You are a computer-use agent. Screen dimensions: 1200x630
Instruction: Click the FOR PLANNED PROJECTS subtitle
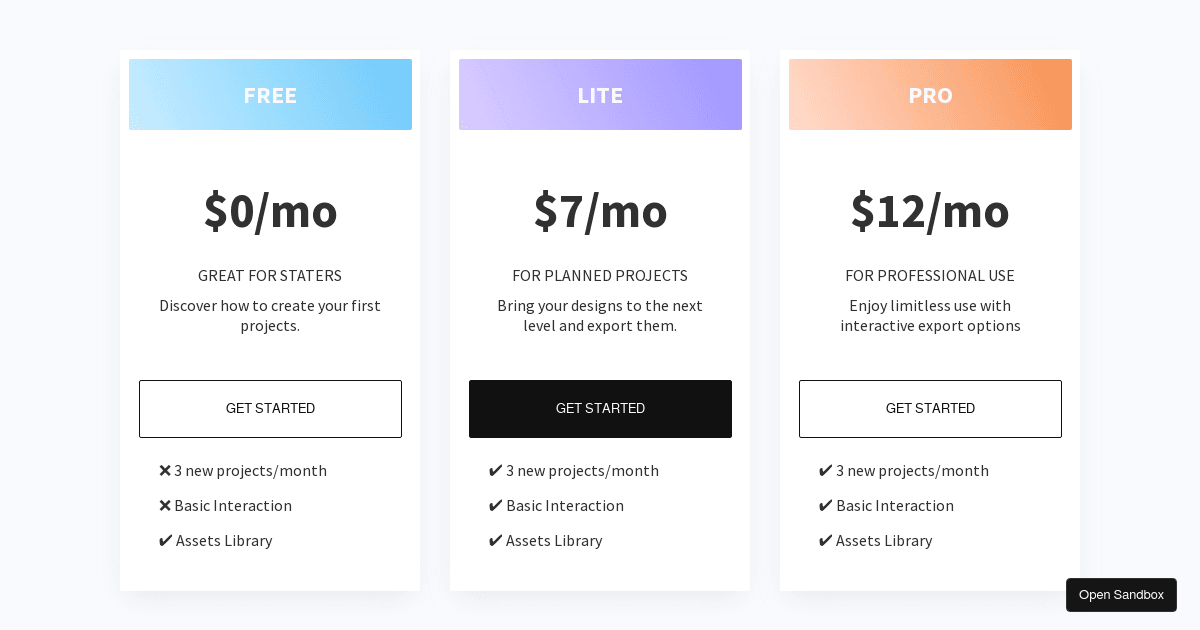coord(600,275)
